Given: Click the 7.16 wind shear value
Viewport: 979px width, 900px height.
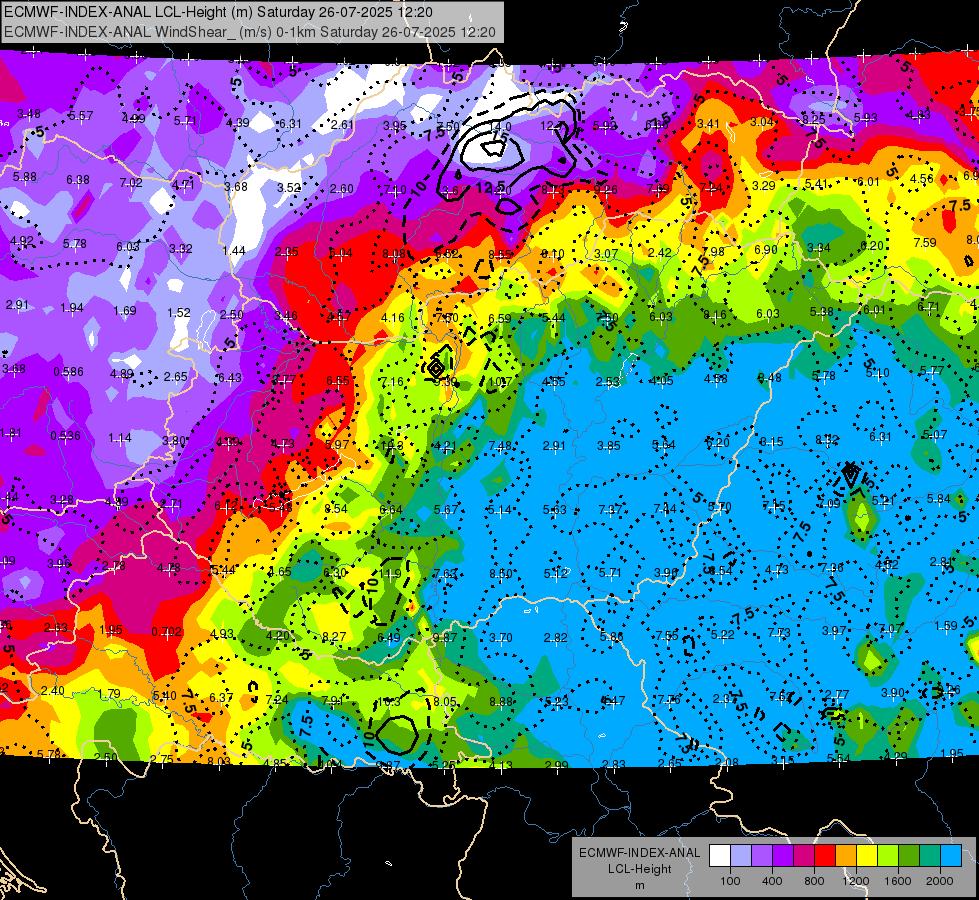Looking at the screenshot, I should point(392,381).
